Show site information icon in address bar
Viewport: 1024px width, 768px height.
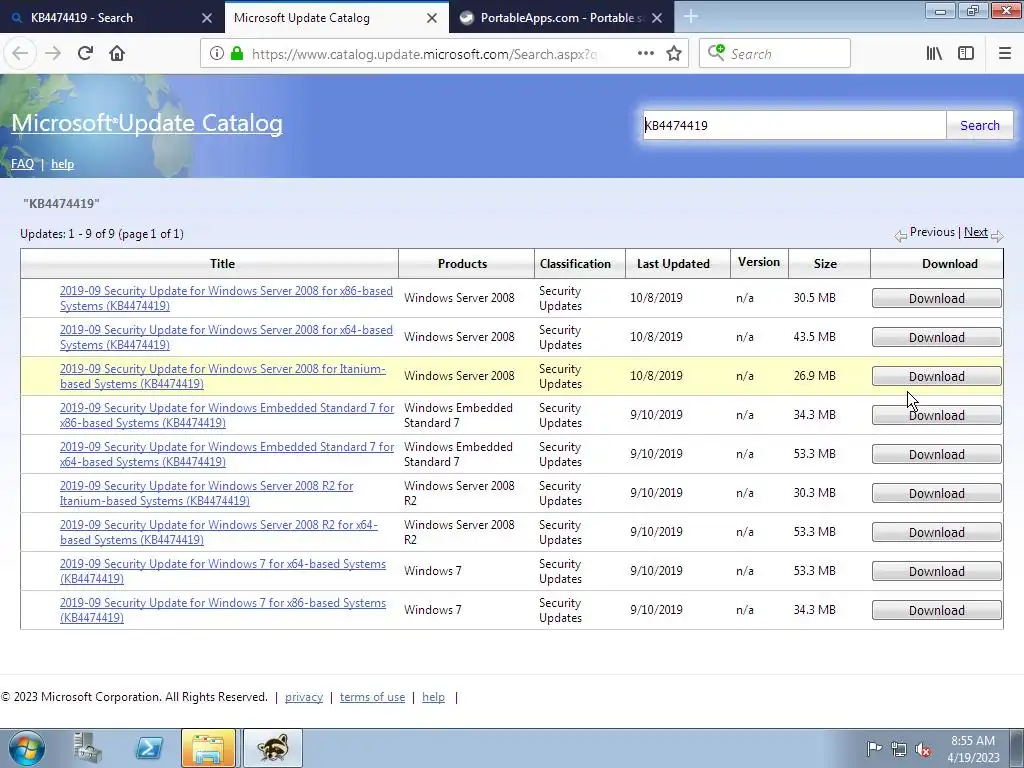(x=217, y=54)
